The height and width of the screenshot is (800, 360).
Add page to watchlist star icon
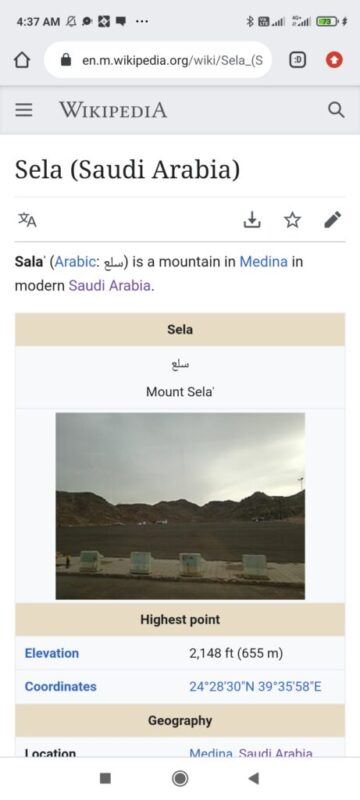(x=292, y=220)
